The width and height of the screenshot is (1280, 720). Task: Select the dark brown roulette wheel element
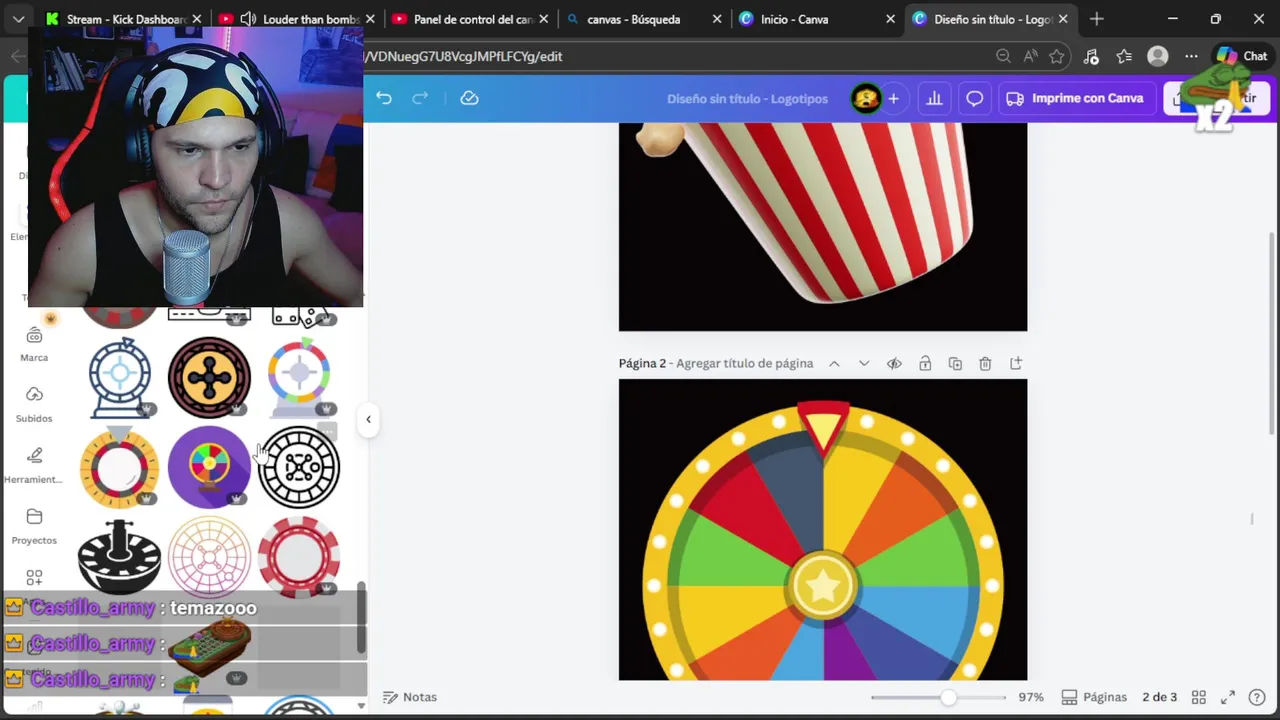(x=209, y=377)
